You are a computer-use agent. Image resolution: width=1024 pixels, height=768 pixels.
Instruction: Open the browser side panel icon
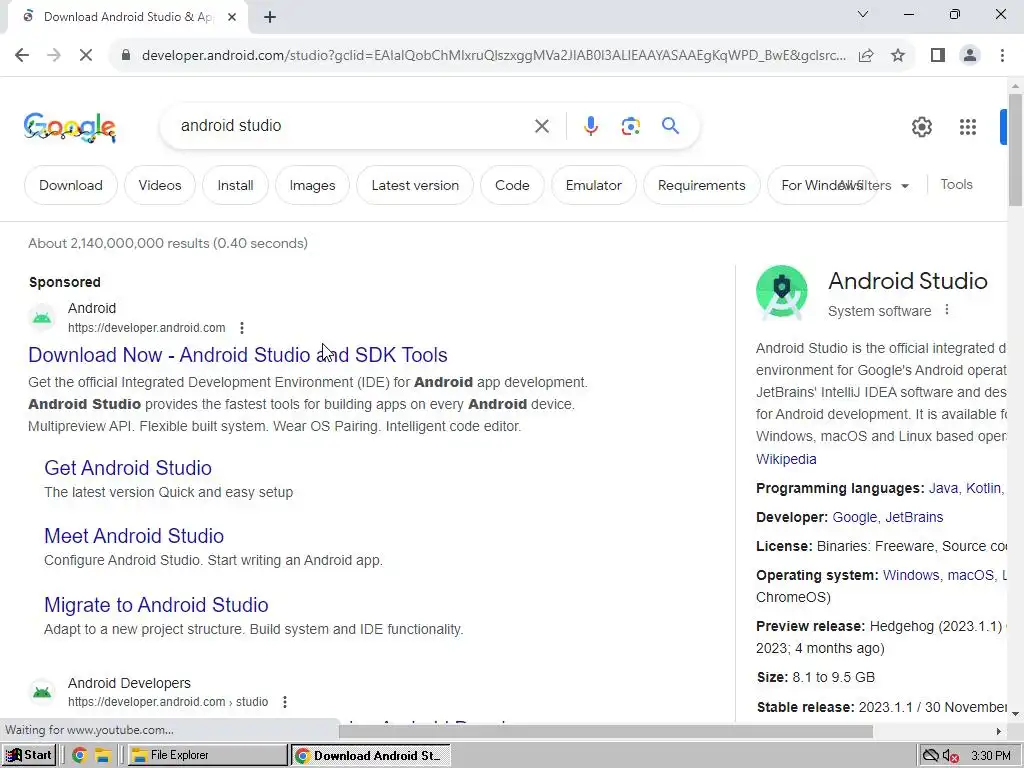tap(938, 56)
